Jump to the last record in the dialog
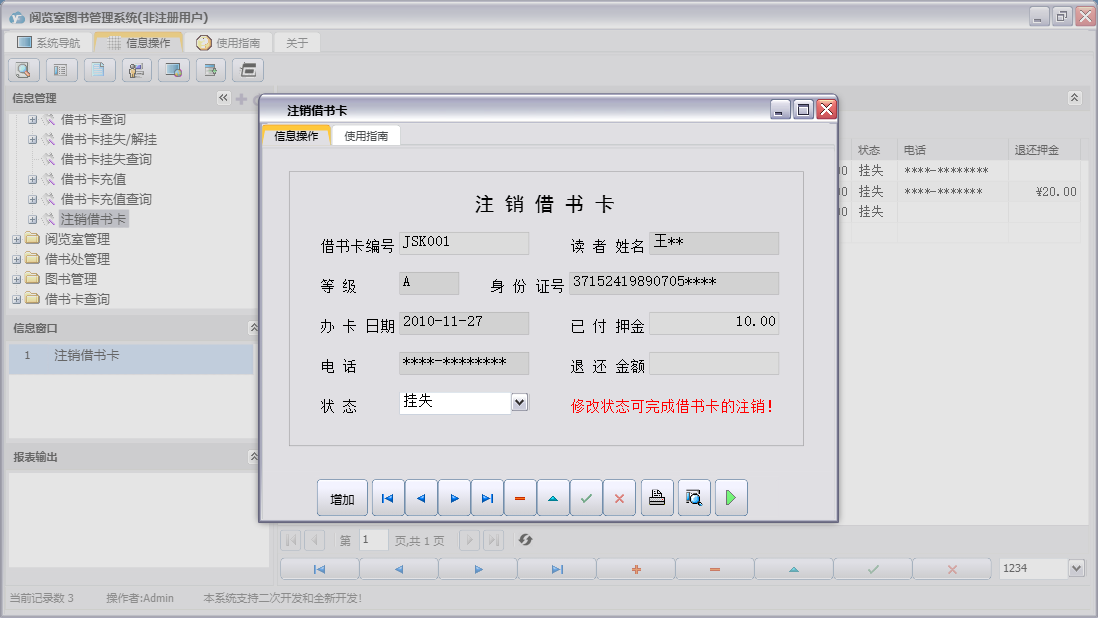Viewport: 1098px width, 618px height. pyautogui.click(x=487, y=497)
